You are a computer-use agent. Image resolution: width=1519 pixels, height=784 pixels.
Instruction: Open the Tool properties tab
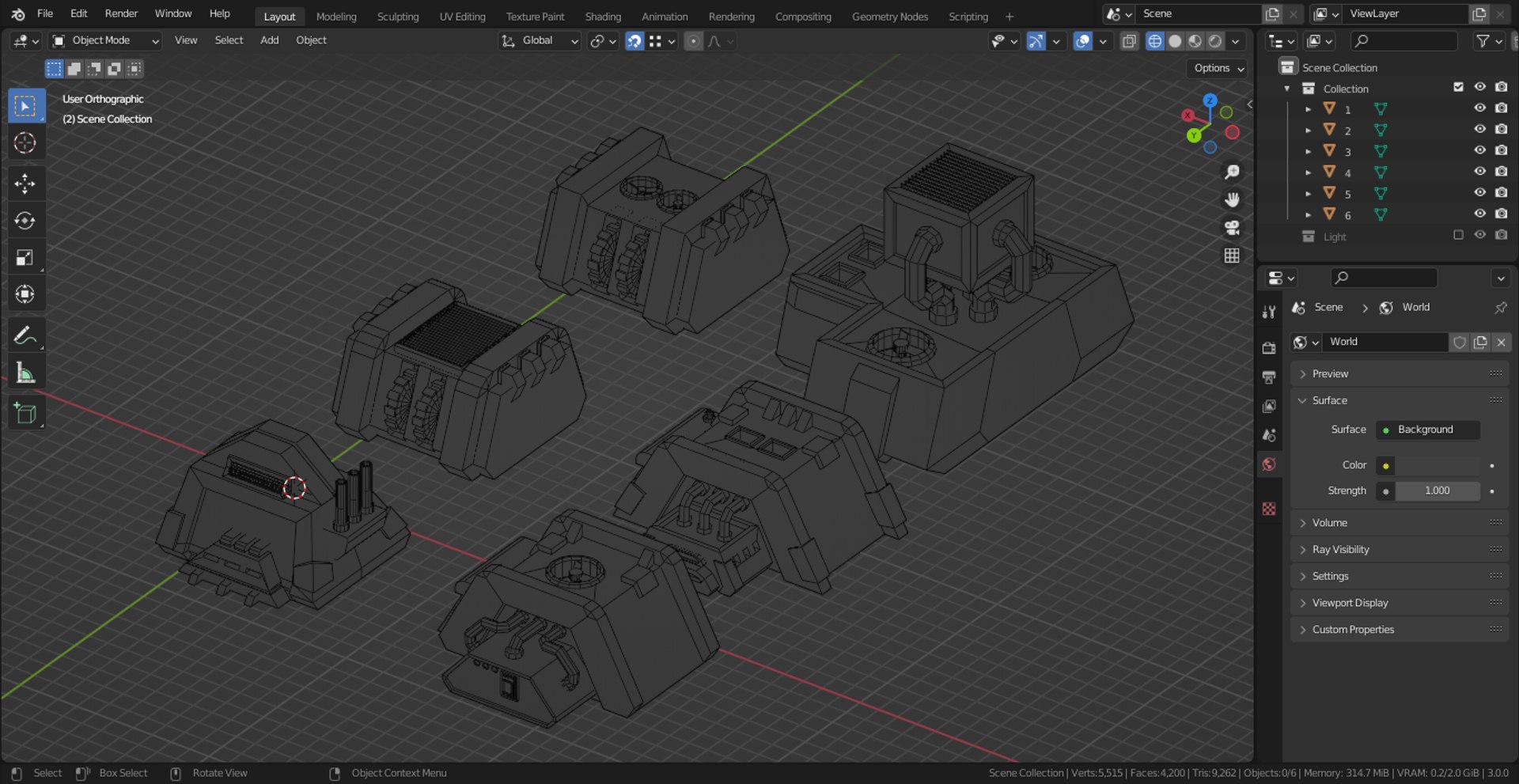(1269, 312)
